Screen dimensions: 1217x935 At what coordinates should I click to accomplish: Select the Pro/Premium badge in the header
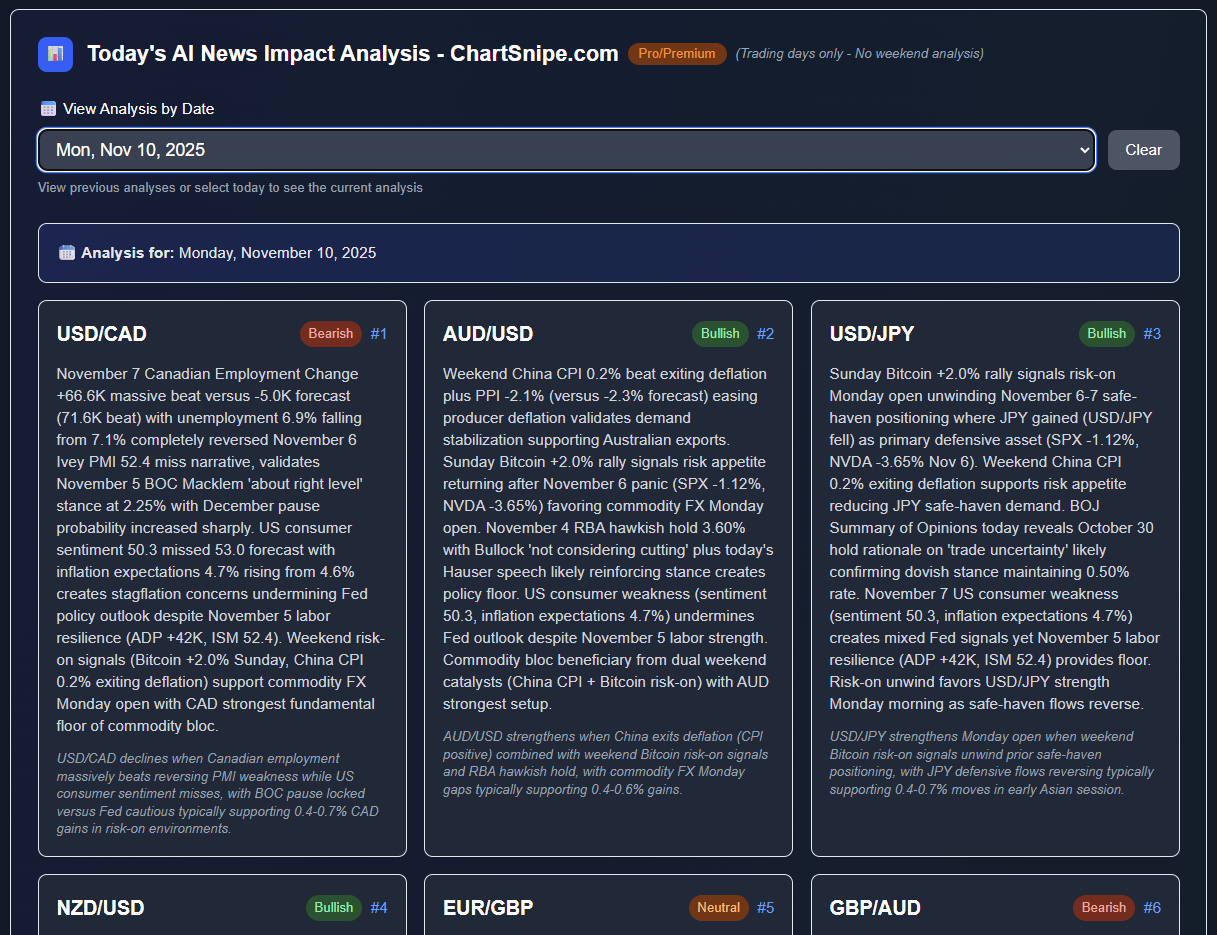pos(677,54)
